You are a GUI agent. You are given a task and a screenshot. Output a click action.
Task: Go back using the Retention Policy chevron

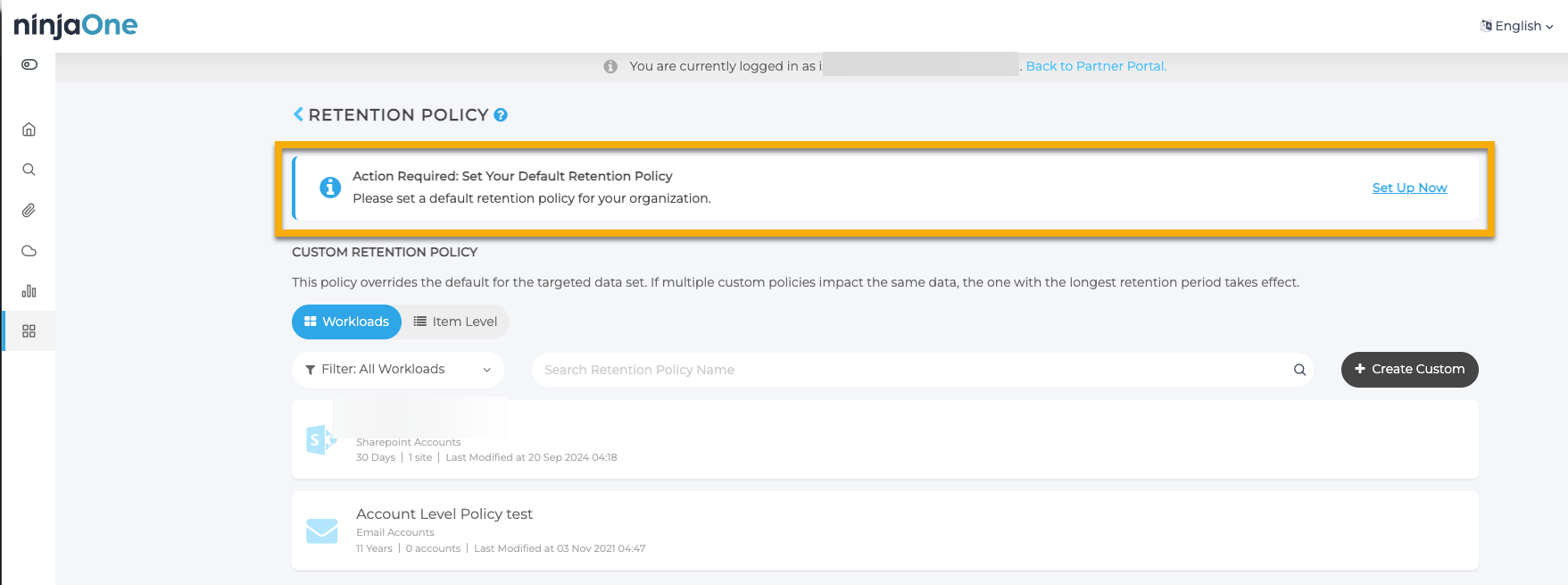point(298,114)
